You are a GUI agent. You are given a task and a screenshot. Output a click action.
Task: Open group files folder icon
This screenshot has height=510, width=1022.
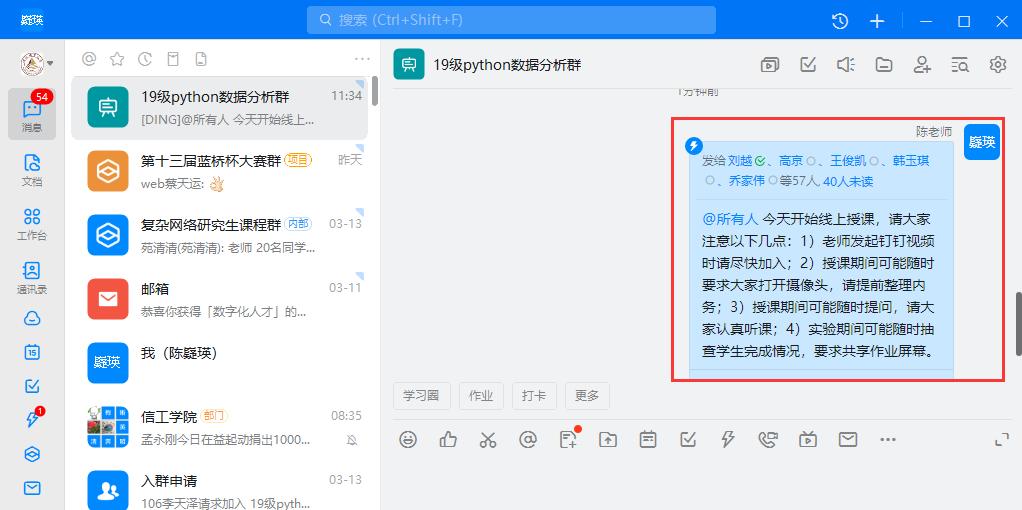[884, 65]
